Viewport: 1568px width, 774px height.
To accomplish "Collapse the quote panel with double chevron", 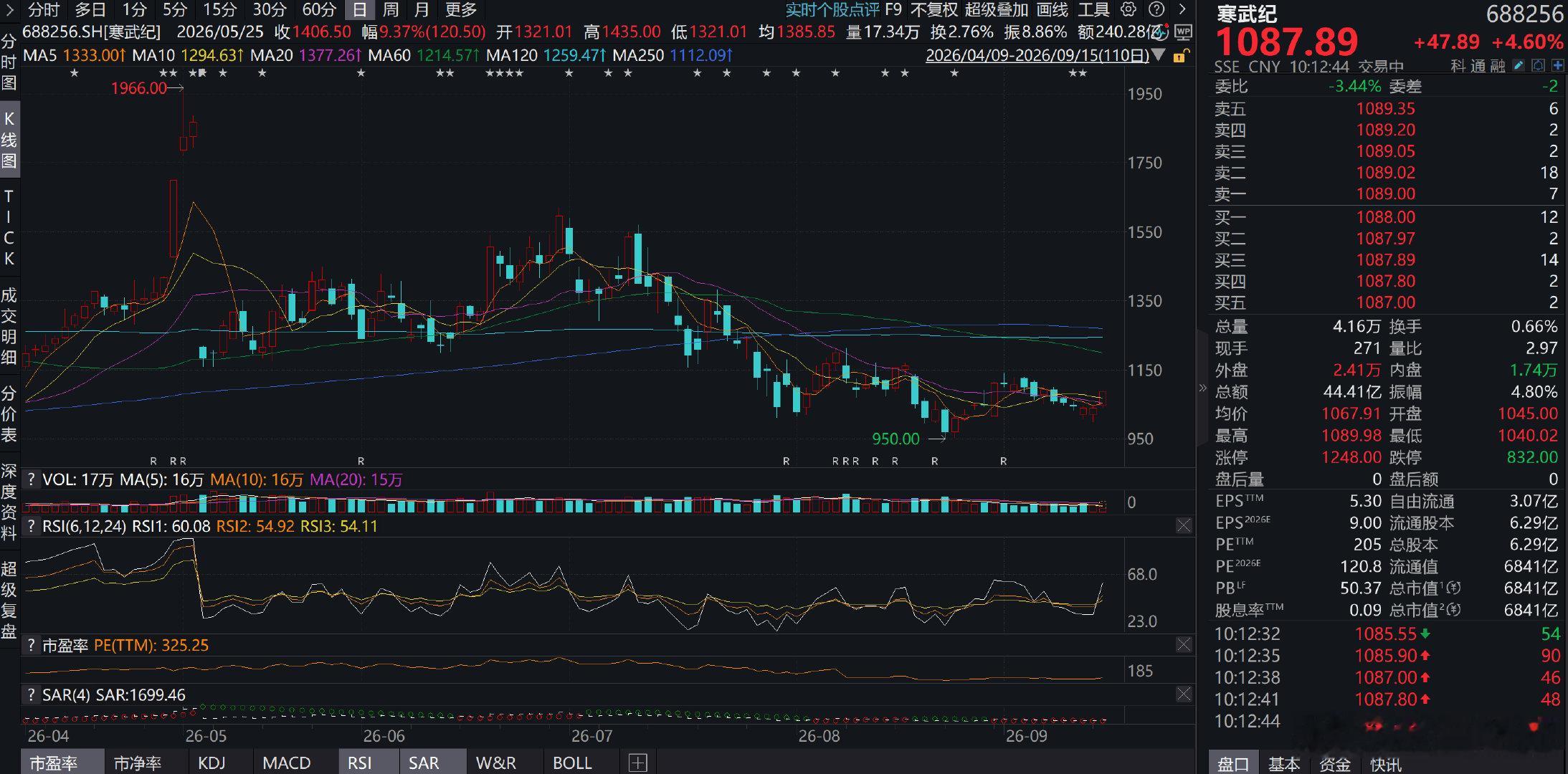I will pyautogui.click(x=1202, y=388).
